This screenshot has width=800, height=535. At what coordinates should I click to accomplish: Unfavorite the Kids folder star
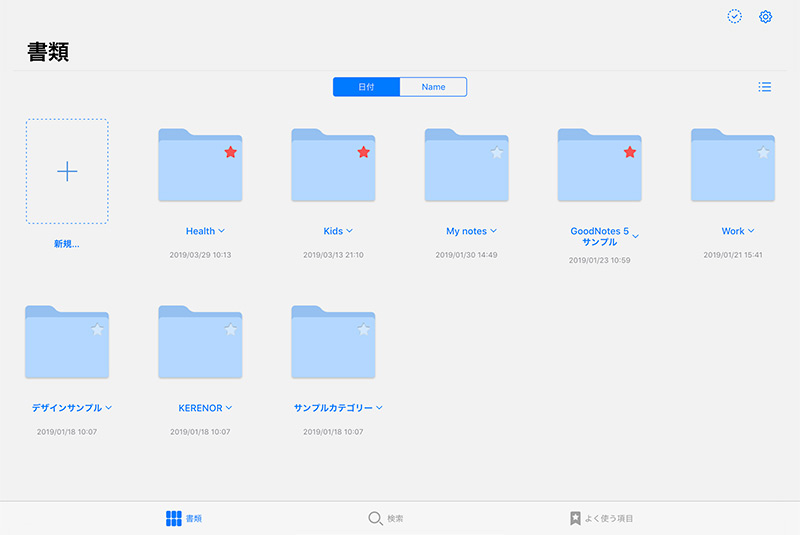(364, 152)
